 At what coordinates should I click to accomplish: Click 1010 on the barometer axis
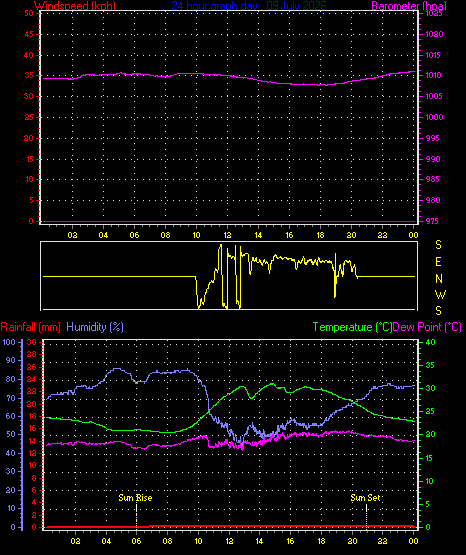click(433, 75)
